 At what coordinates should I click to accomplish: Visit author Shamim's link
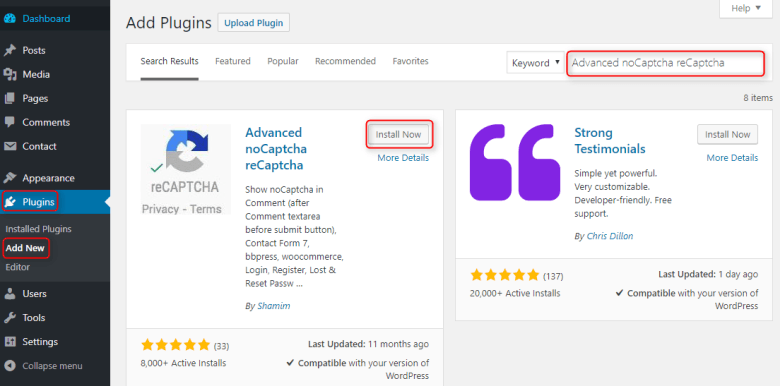[x=274, y=306]
